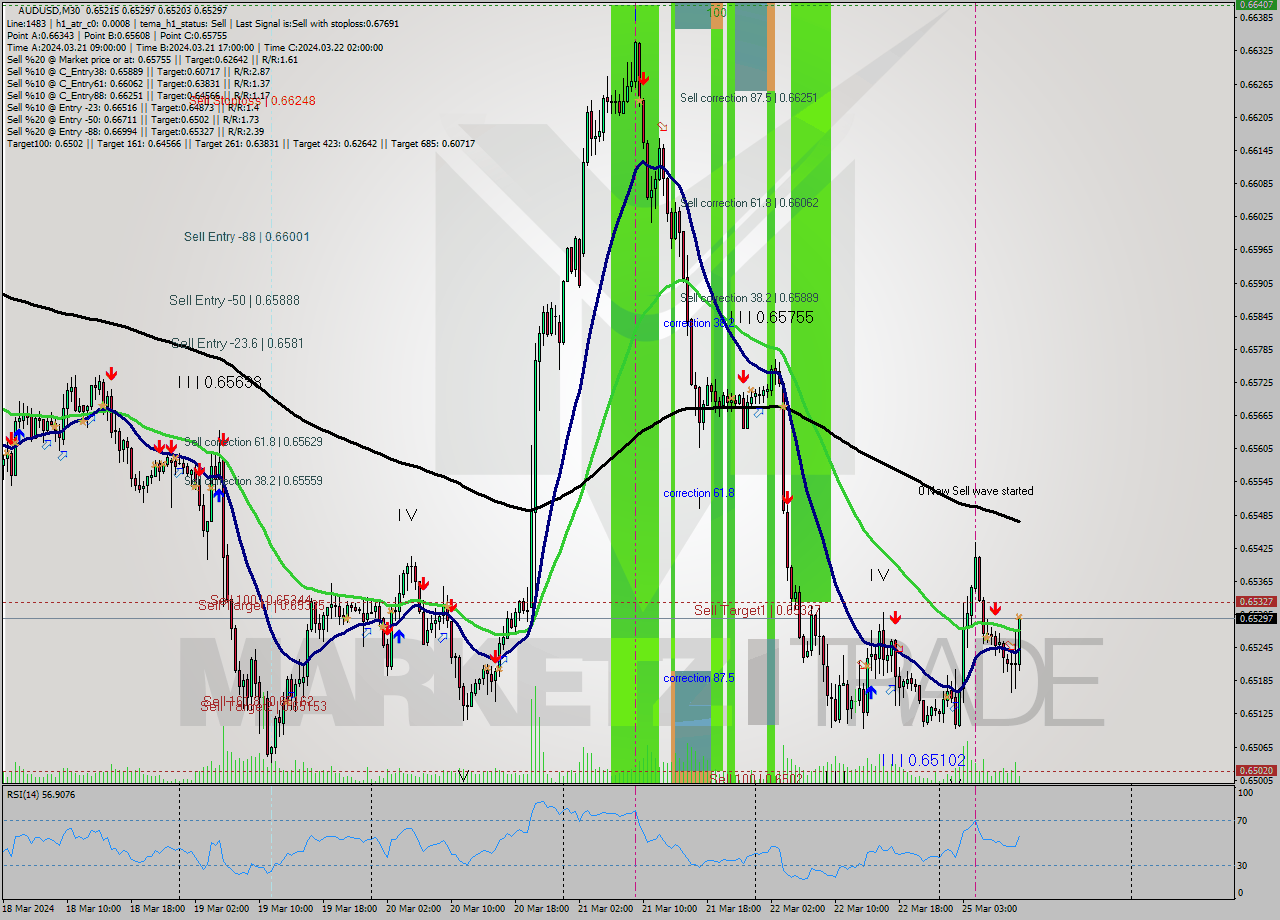Click the RSI(14) 56.9076 indicator label
Viewport: 1280px width, 920px height.
(x=41, y=795)
